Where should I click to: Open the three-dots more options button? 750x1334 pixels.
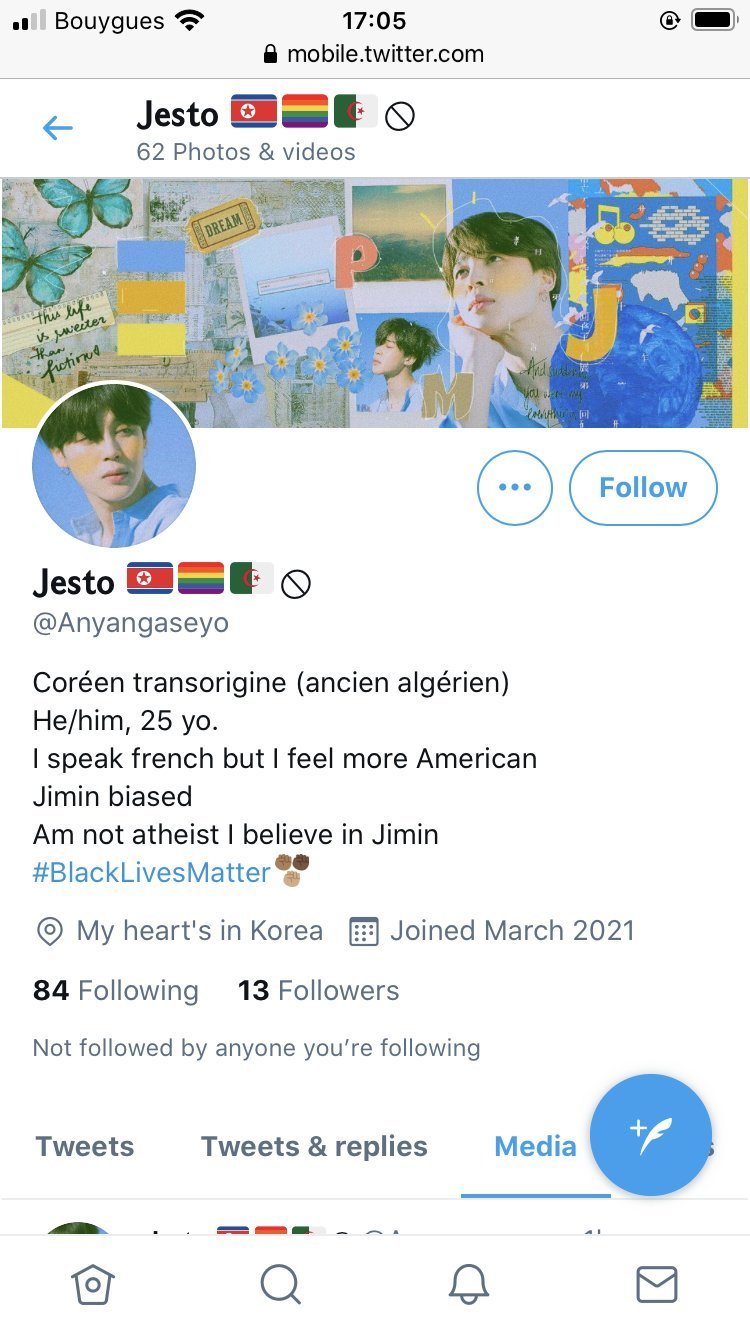click(515, 488)
